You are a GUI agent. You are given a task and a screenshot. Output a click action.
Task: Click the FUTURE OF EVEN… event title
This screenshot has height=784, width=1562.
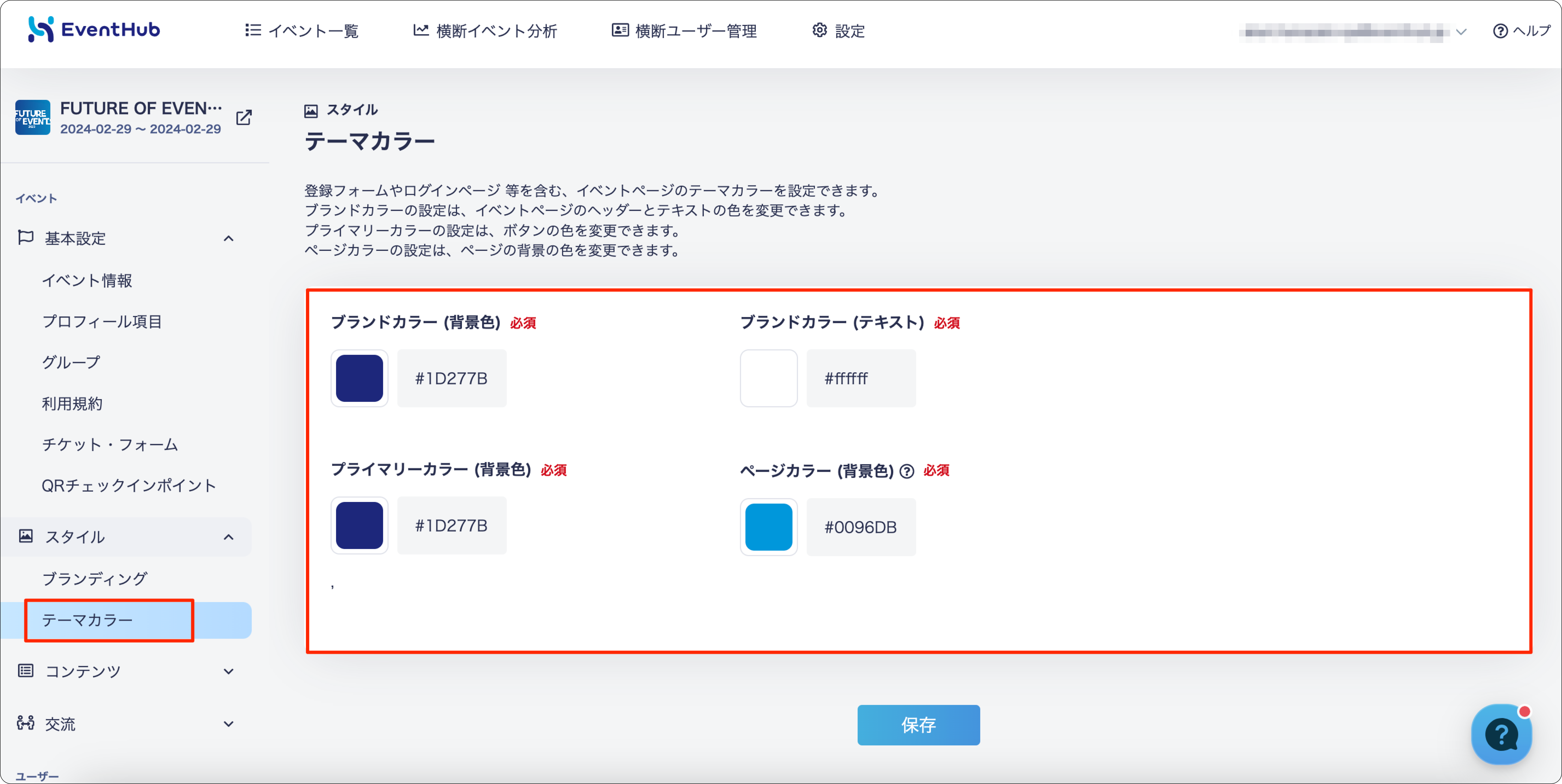(141, 109)
